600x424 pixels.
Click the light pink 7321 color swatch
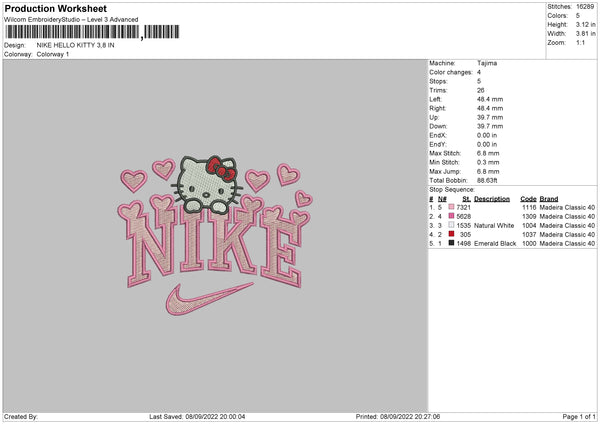click(x=451, y=207)
